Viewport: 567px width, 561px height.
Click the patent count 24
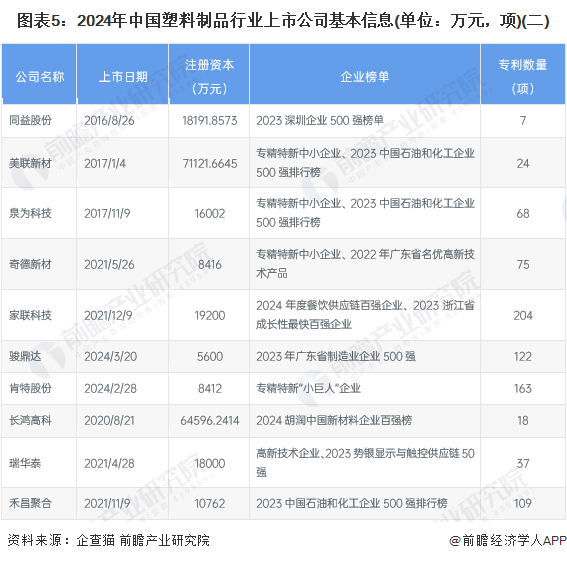point(523,163)
